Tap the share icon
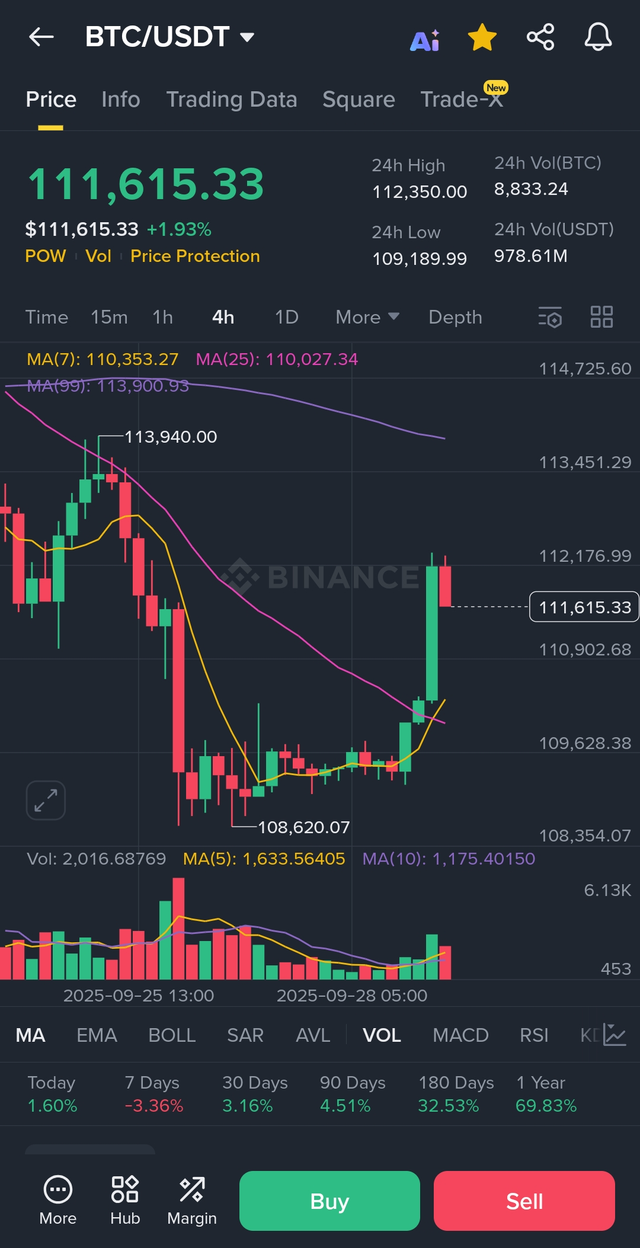 (x=540, y=38)
